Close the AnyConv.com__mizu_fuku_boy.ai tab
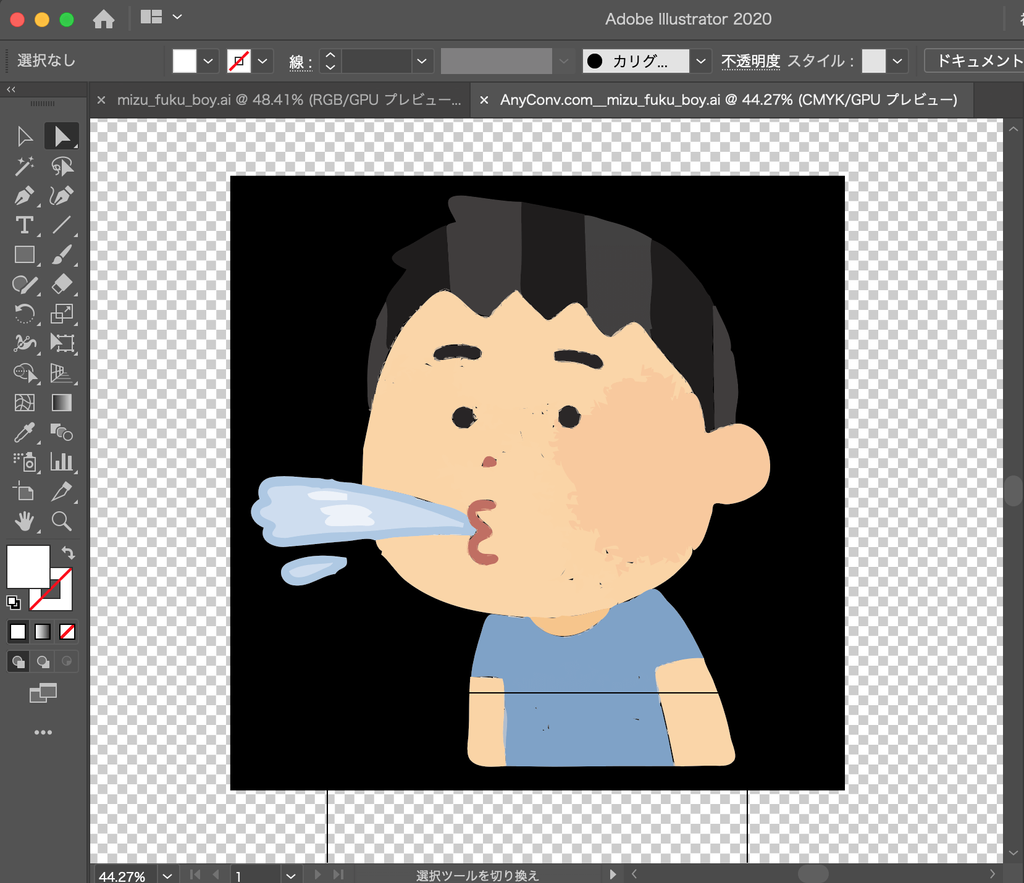1024x883 pixels. tap(484, 100)
